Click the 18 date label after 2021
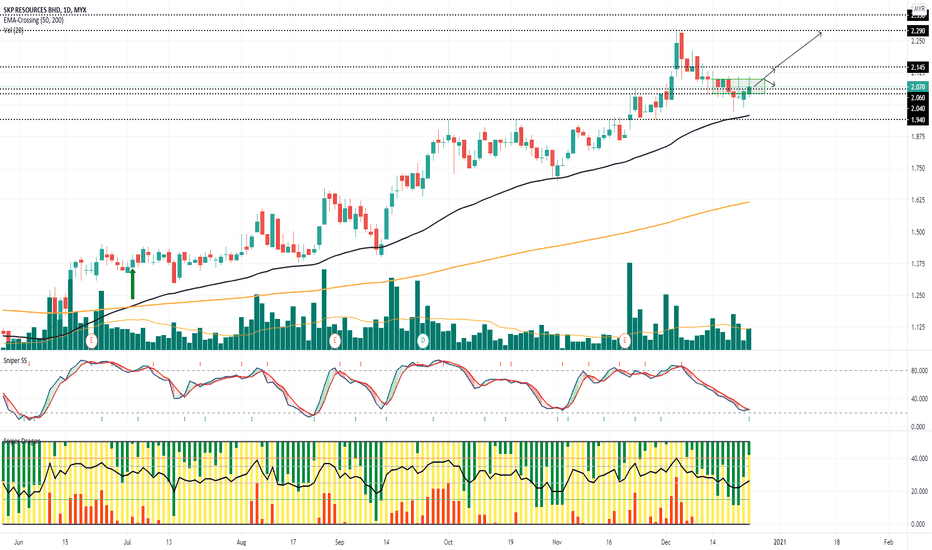 click(x=837, y=542)
